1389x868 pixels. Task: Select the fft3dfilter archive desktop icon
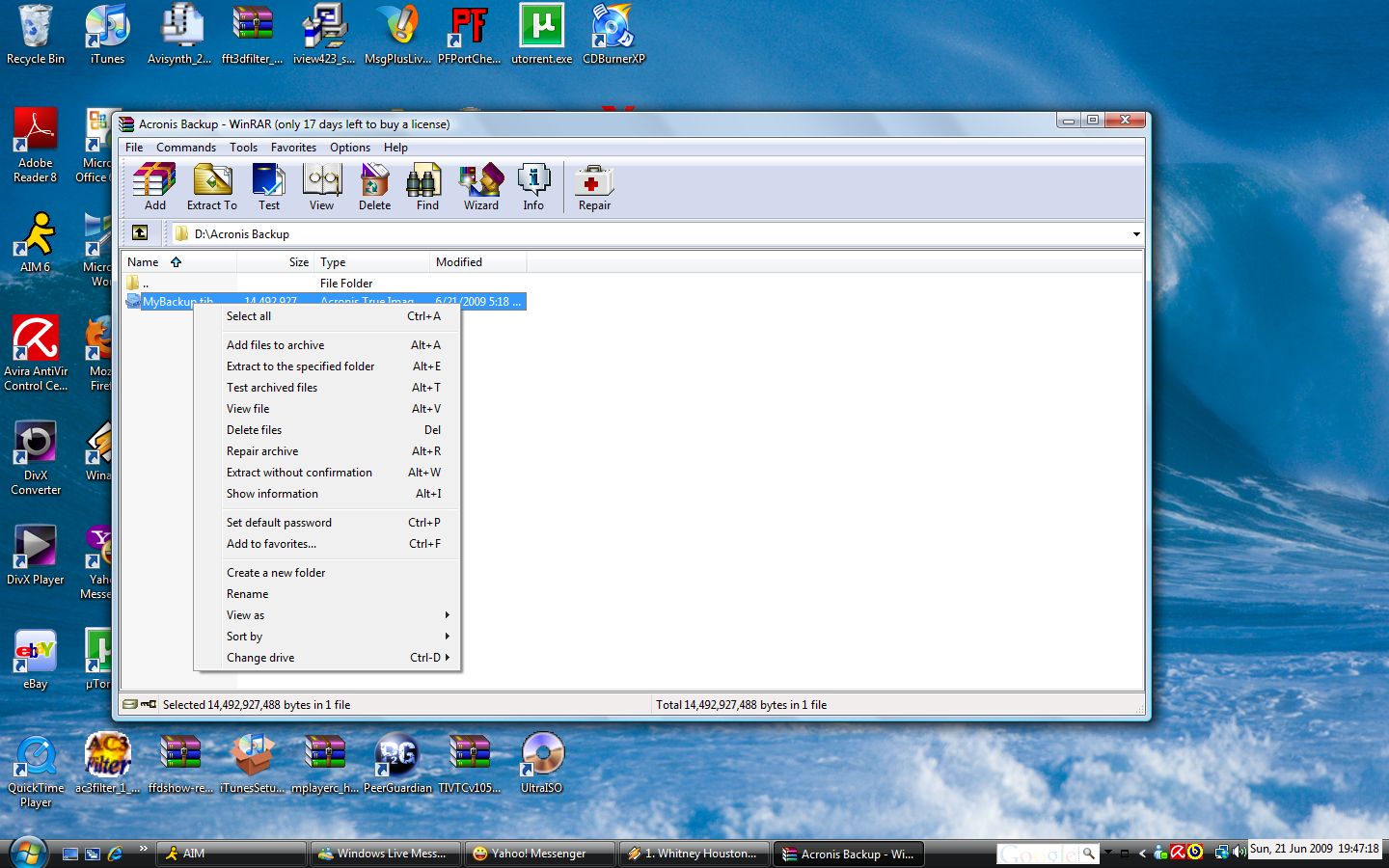pos(252,35)
